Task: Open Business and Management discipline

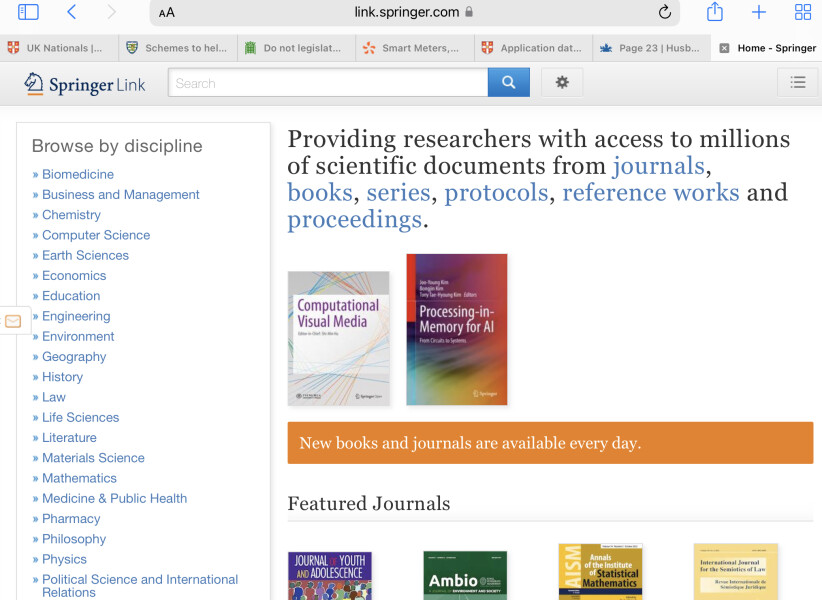Action: [121, 195]
